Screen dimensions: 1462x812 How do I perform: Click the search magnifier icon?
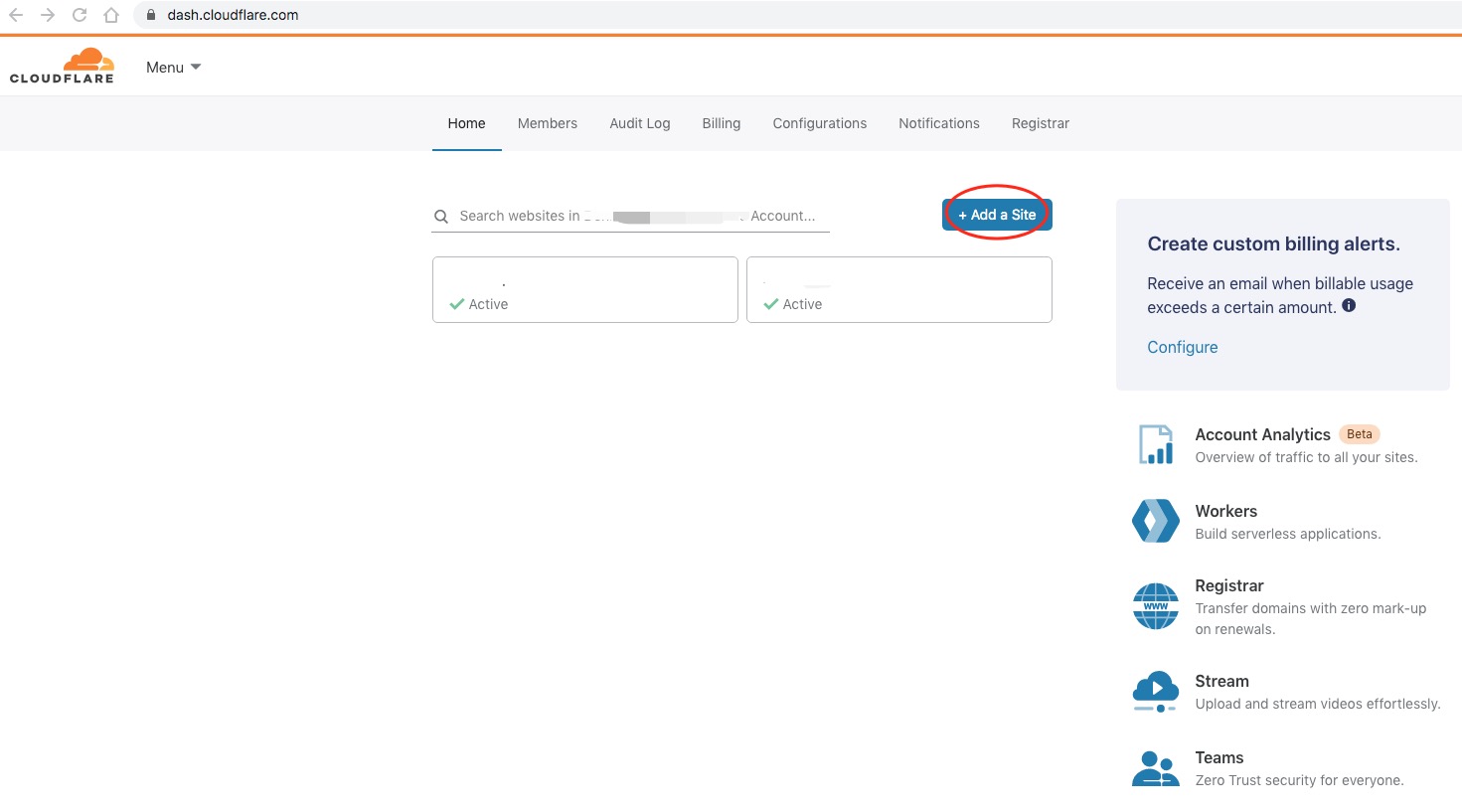pyautogui.click(x=441, y=216)
